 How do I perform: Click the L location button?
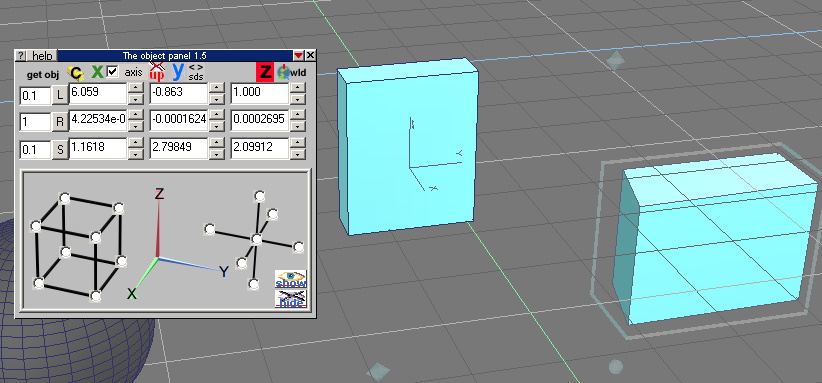click(x=60, y=95)
